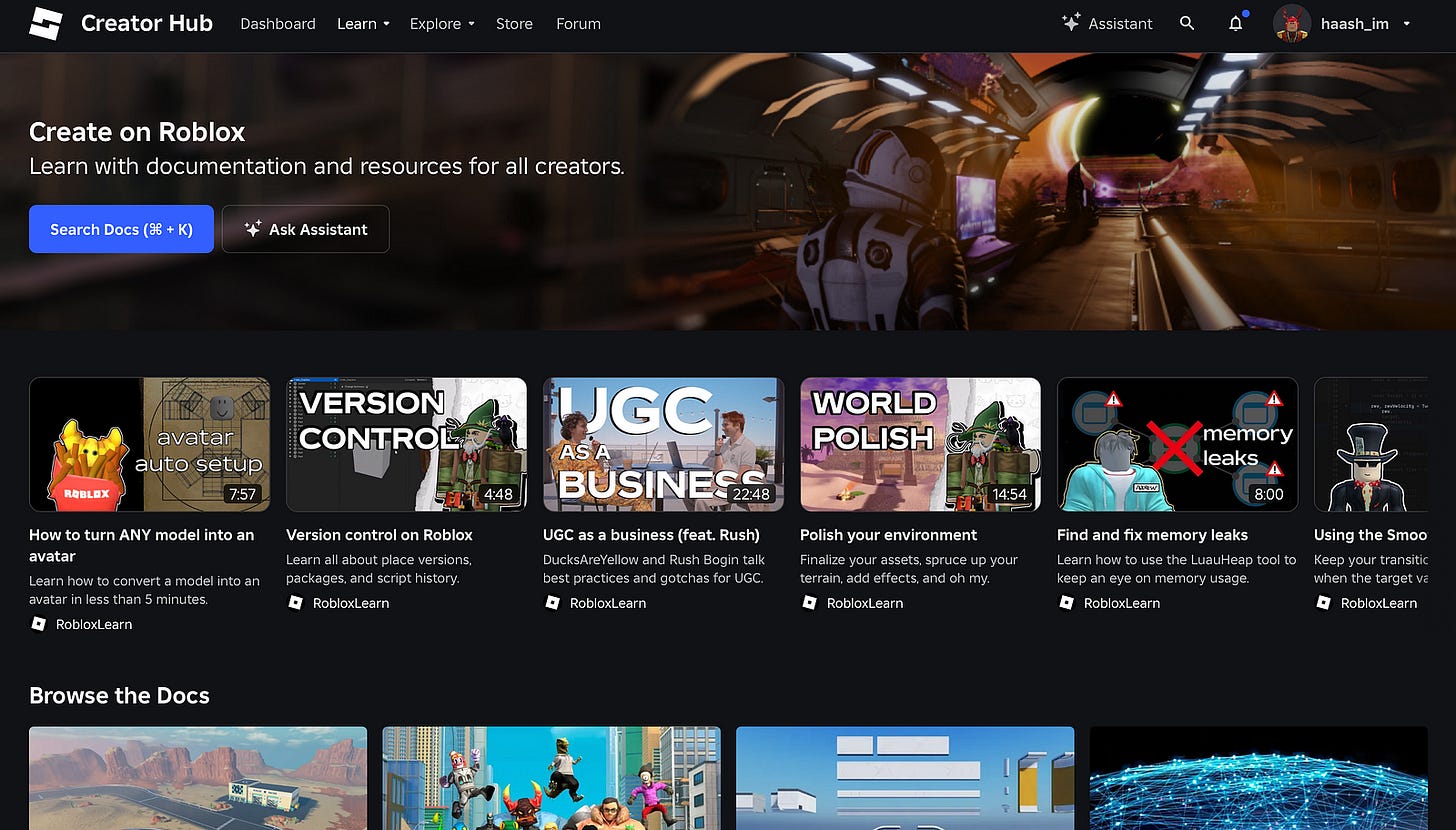Click the Roblox logo in top-left corner
Image resolution: width=1456 pixels, height=830 pixels.
(x=45, y=24)
